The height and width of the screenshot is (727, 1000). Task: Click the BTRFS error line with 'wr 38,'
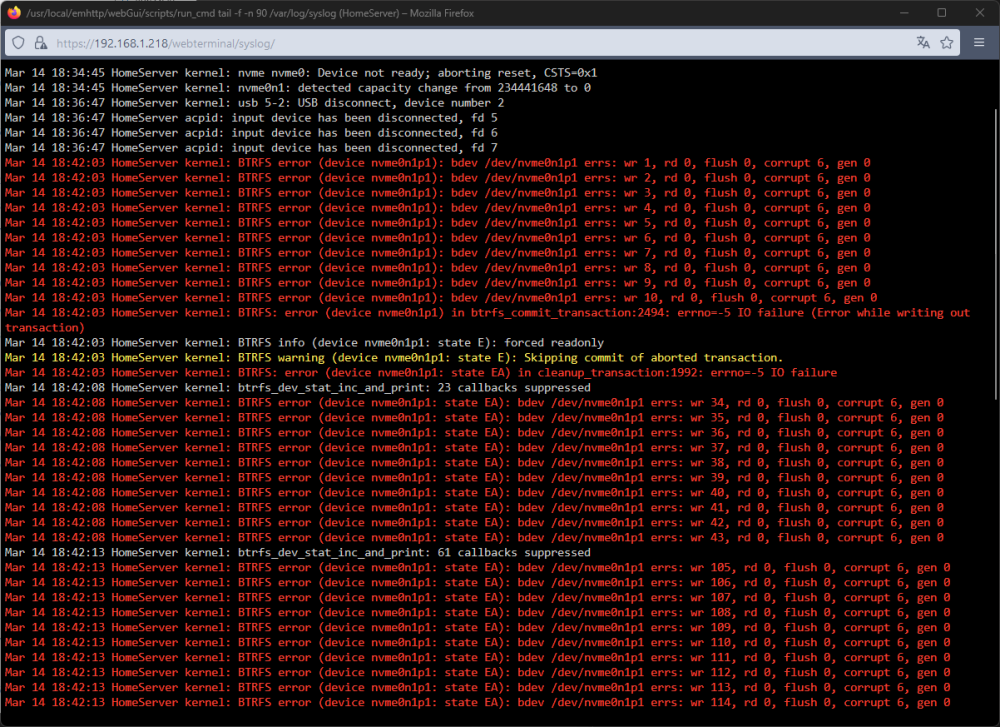pyautogui.click(x=474, y=462)
